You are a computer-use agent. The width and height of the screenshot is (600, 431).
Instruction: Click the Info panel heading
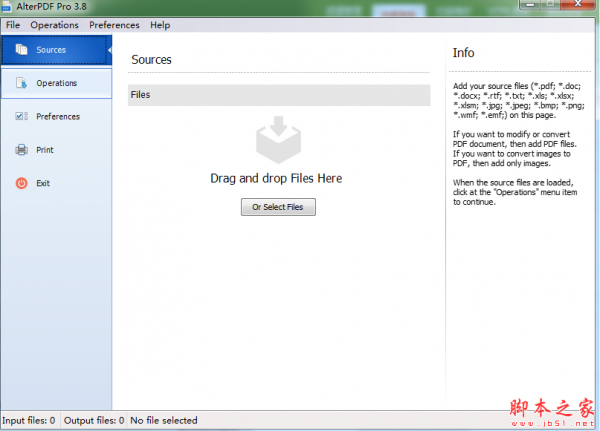pyautogui.click(x=463, y=52)
